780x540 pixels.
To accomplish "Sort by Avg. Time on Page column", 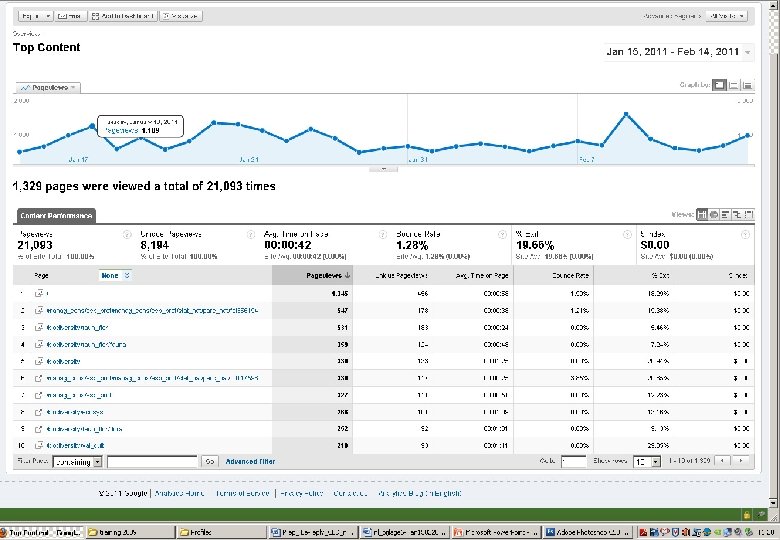I will [x=482, y=275].
